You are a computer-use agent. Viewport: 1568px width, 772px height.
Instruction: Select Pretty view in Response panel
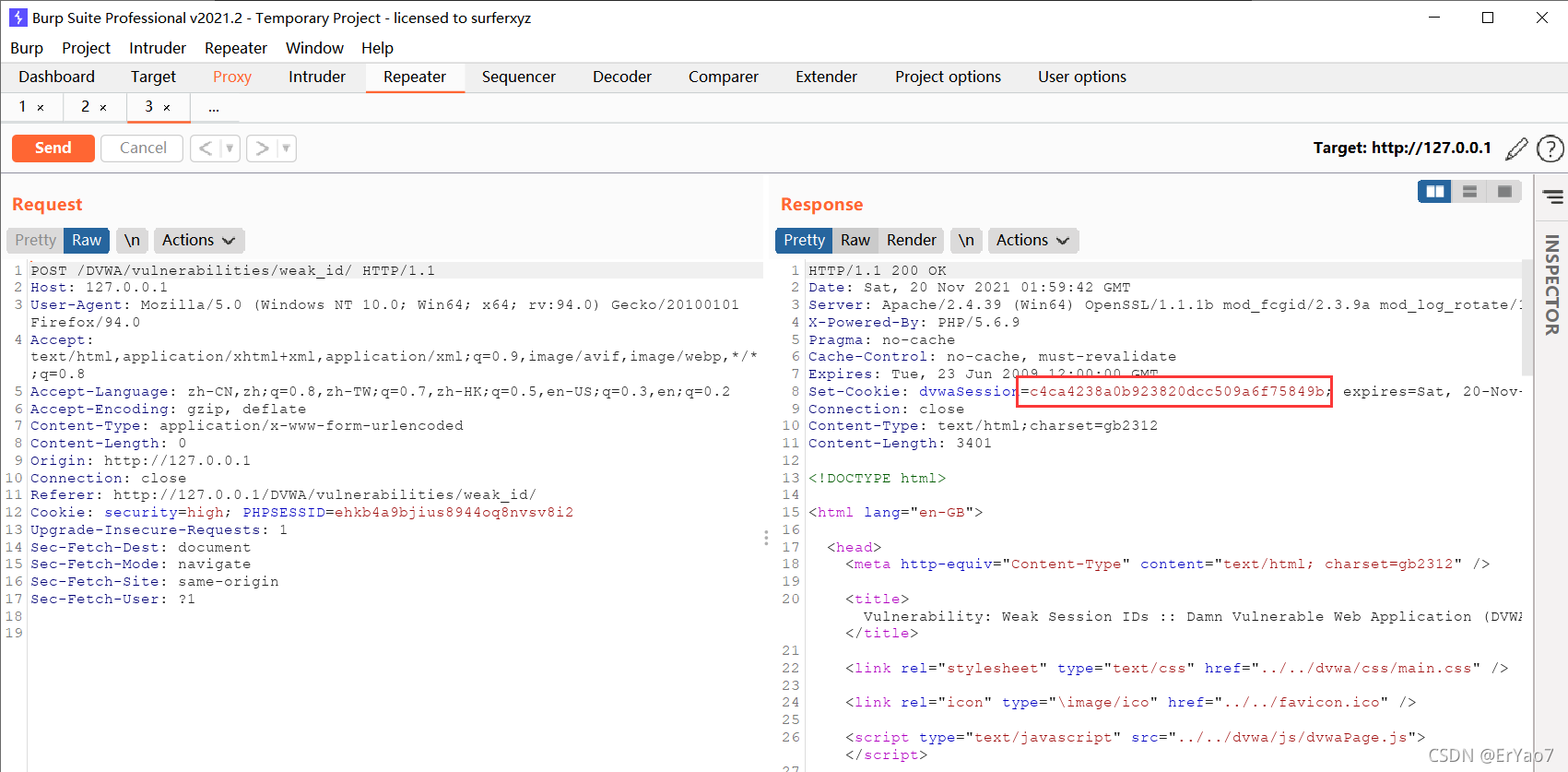coord(804,240)
